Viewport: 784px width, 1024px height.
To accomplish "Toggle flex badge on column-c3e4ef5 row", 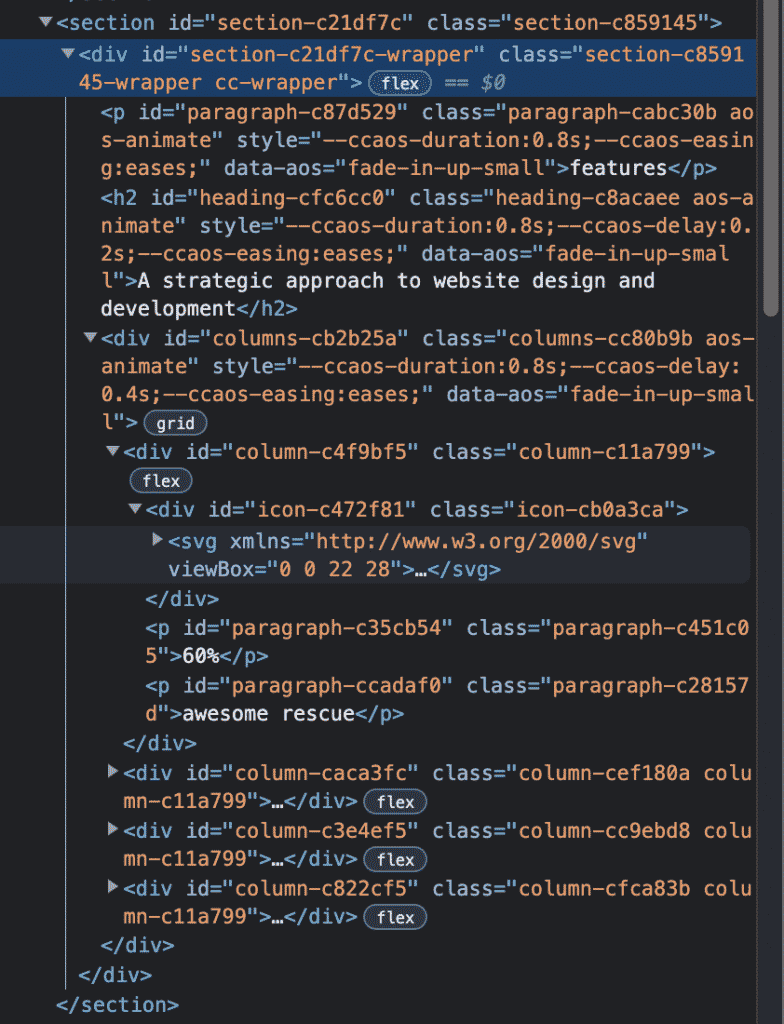I will click(395, 859).
